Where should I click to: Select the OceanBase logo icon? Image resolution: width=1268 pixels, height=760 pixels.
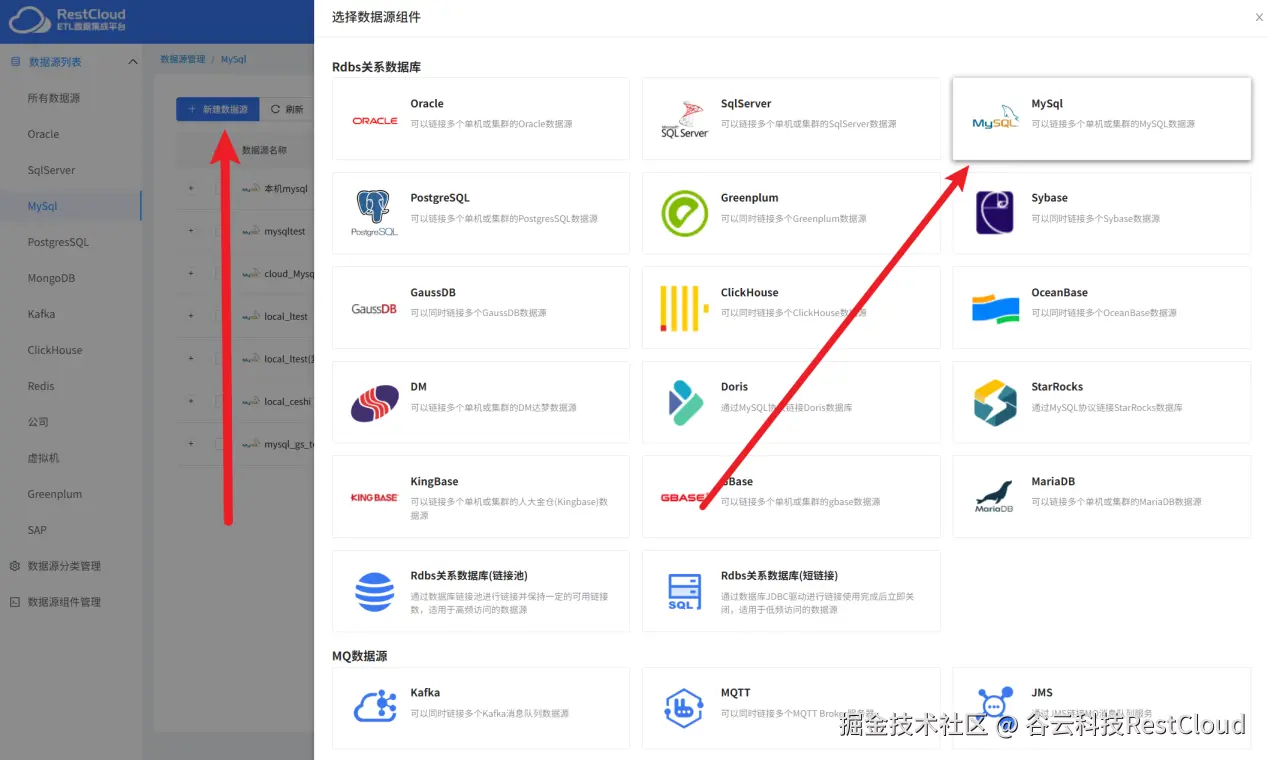[x=995, y=308]
